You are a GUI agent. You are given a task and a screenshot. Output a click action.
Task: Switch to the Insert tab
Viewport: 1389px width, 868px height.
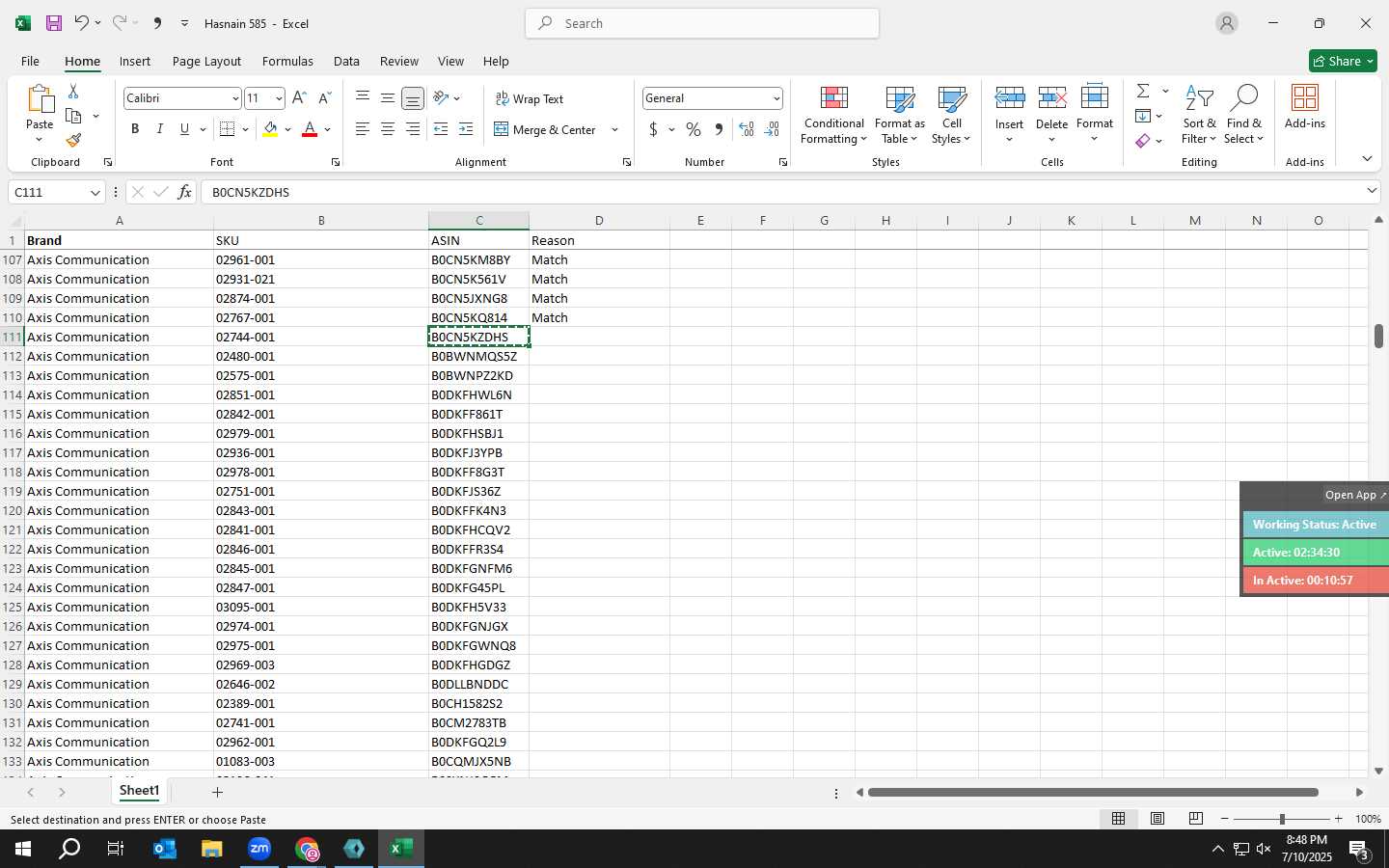tap(135, 61)
